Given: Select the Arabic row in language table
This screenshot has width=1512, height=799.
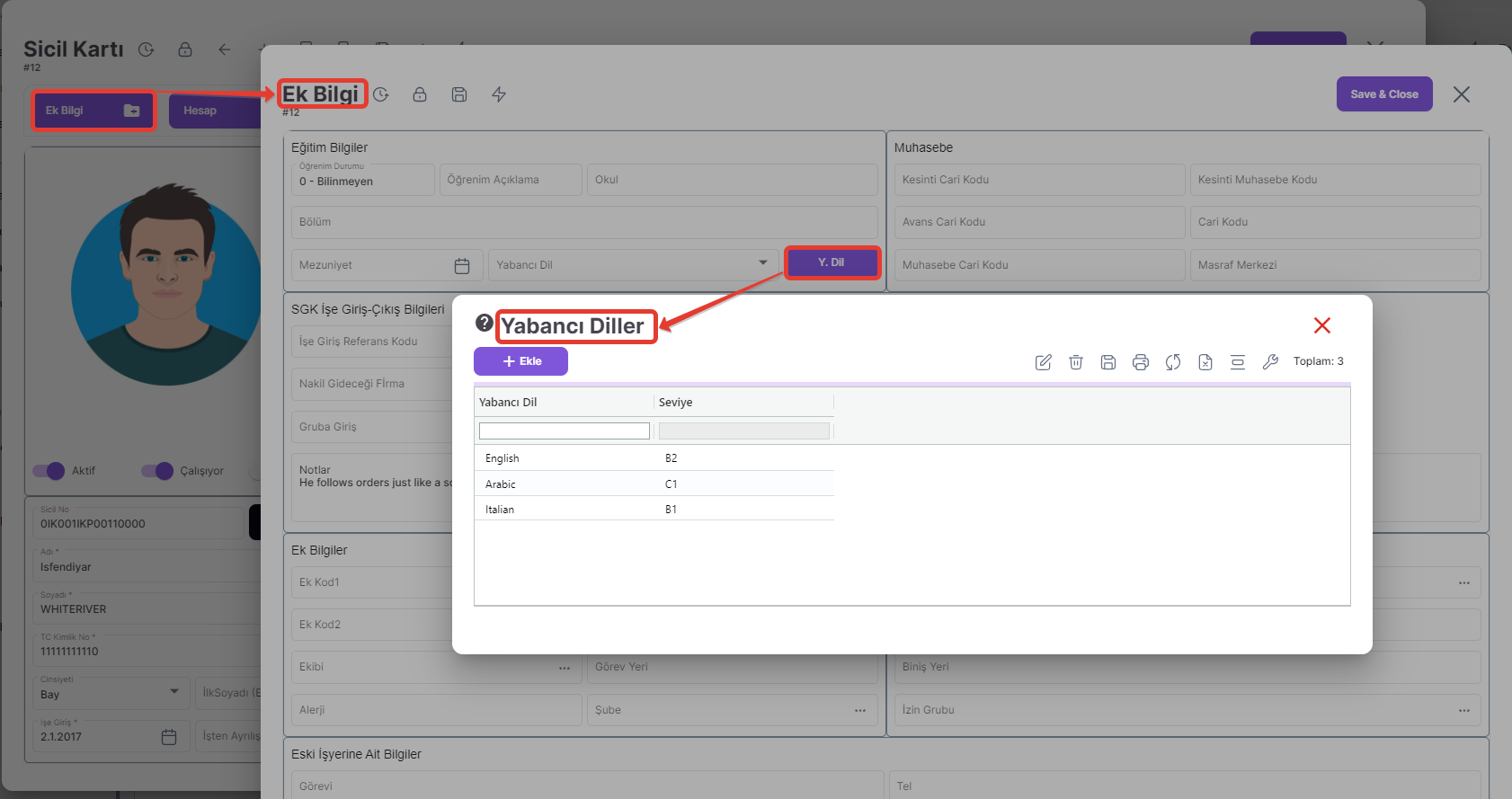Looking at the screenshot, I should [501, 484].
